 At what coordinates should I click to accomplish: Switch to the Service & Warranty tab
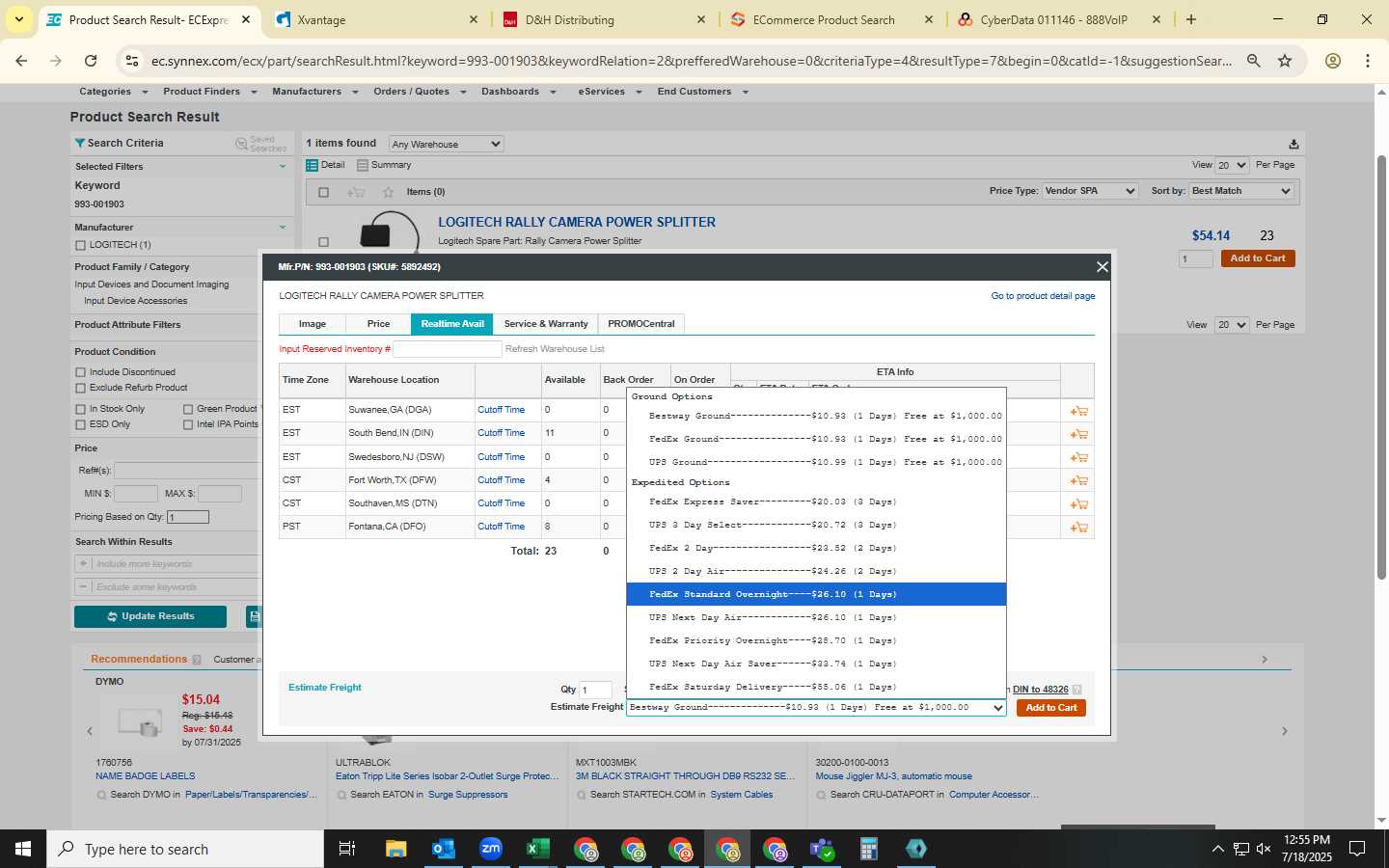click(x=546, y=324)
